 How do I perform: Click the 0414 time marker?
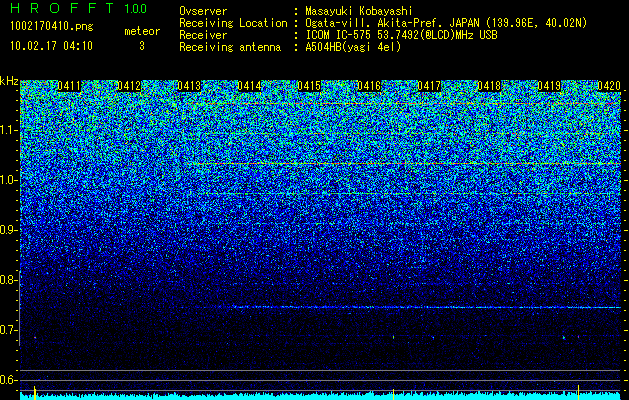(249, 86)
